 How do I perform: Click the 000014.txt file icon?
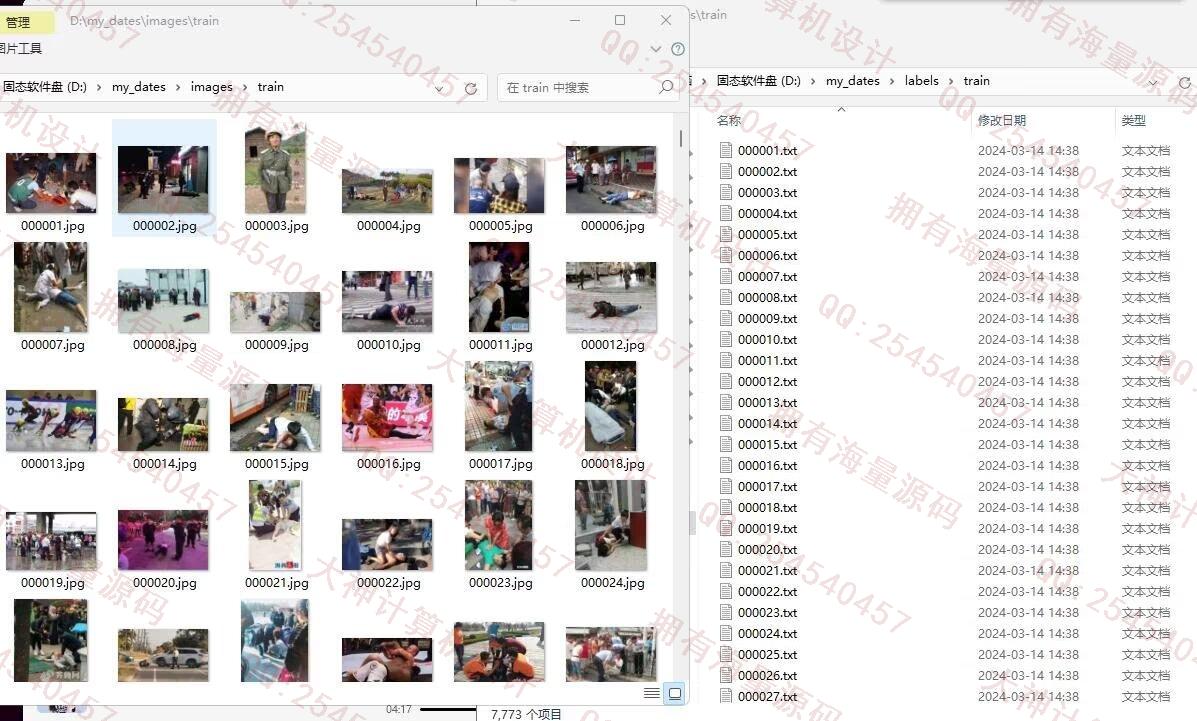(726, 424)
